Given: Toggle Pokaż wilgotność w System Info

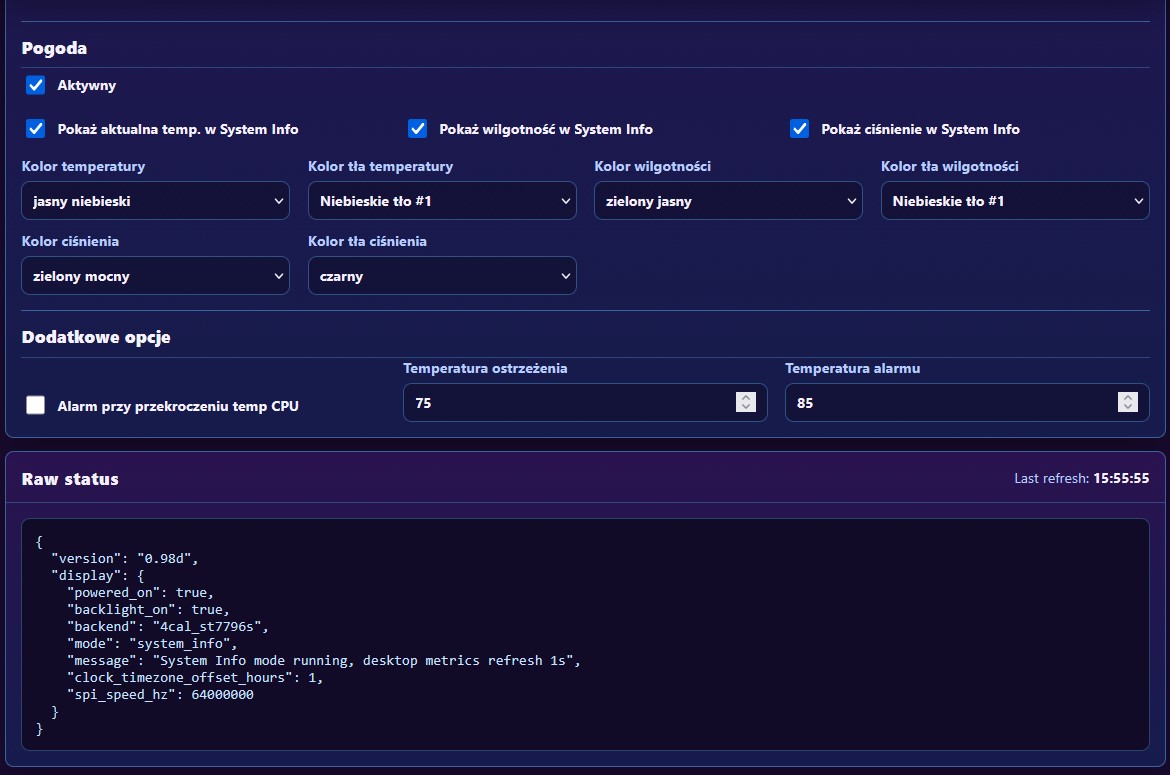Looking at the screenshot, I should tap(417, 129).
